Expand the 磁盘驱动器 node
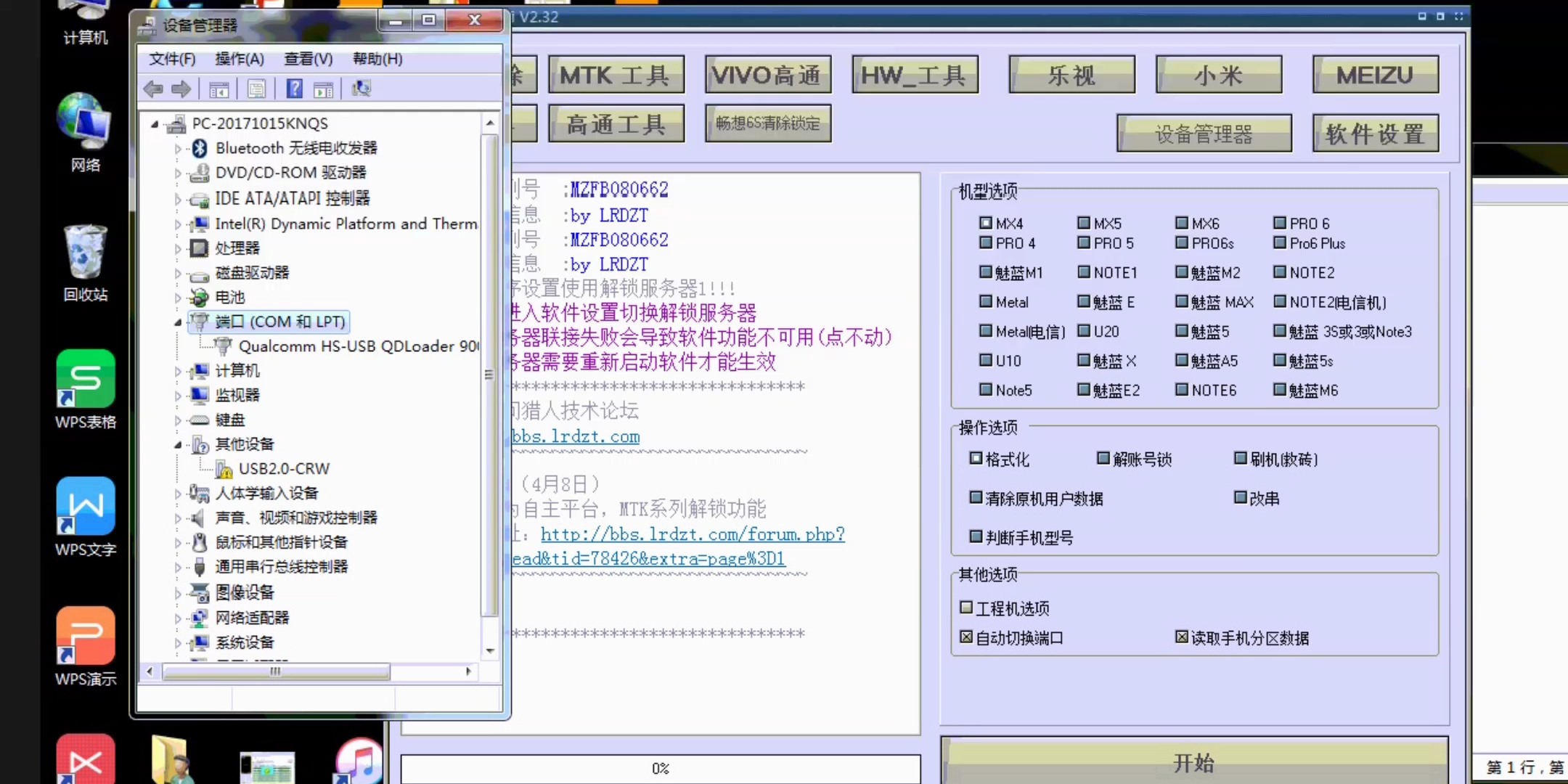Screen dimensions: 1568x784 coord(178,273)
